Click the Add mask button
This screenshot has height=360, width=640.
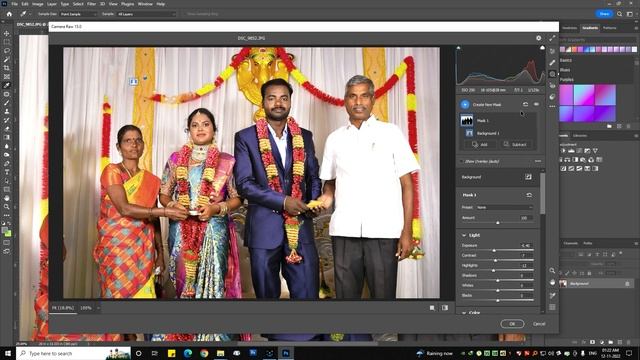(480, 144)
